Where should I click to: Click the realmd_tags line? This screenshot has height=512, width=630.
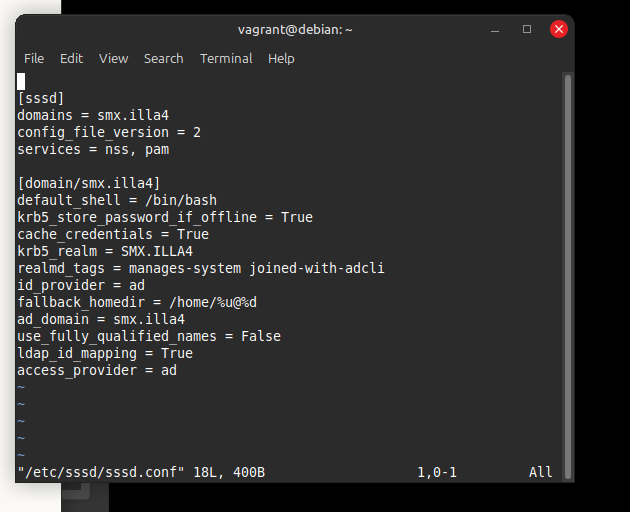pos(201,268)
